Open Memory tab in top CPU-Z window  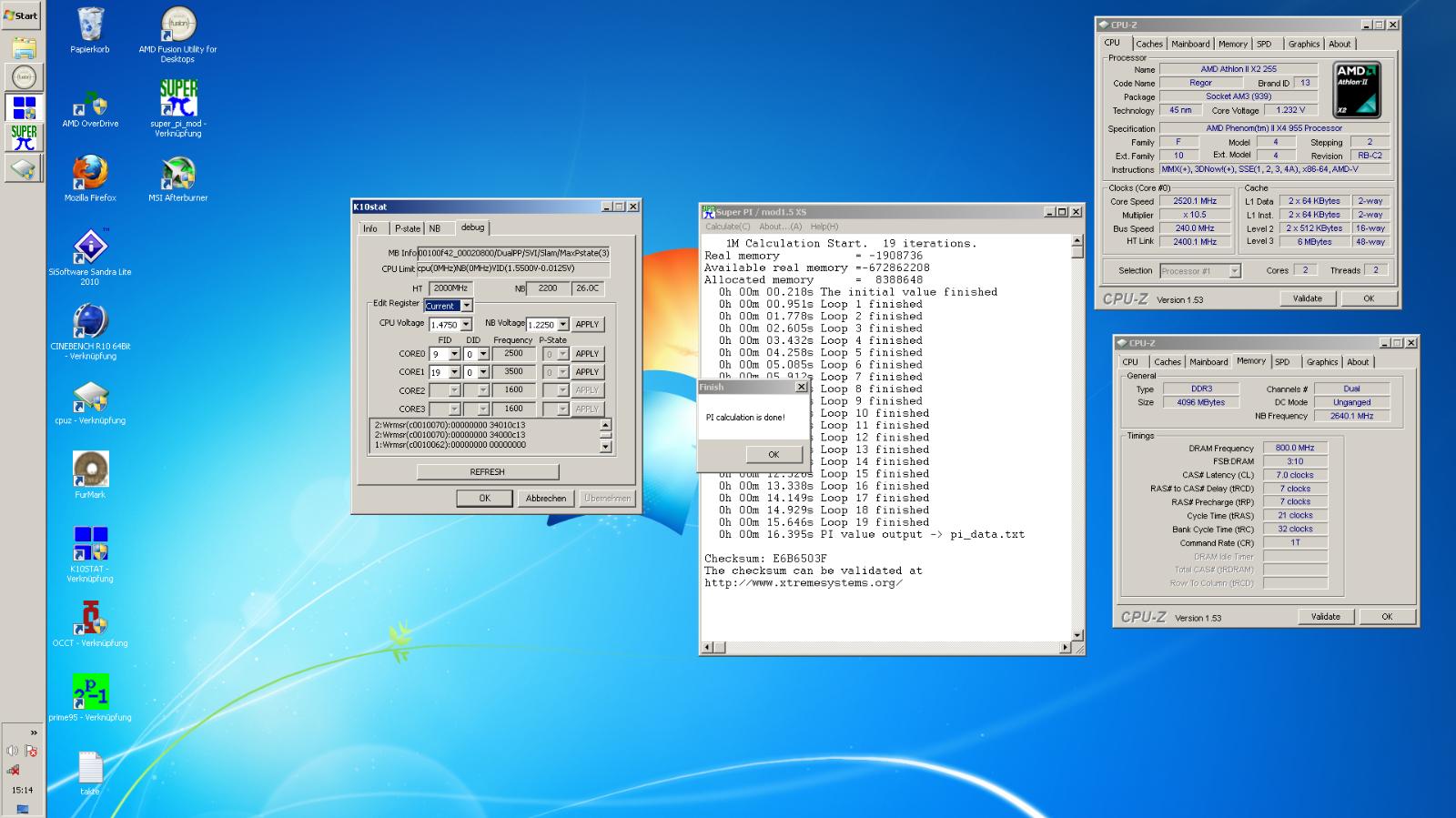click(x=1233, y=44)
